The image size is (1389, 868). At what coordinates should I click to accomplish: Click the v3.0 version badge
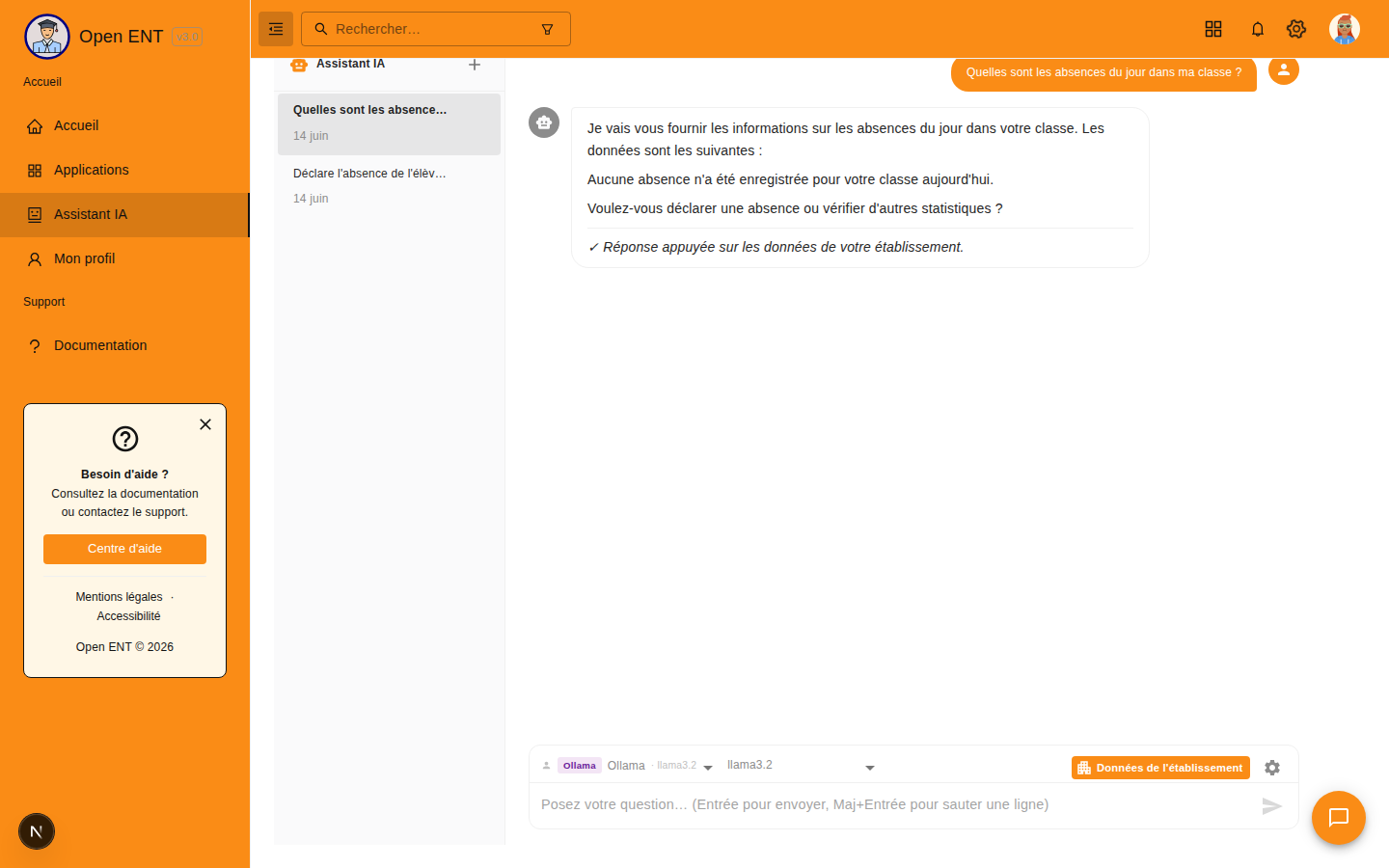tap(187, 37)
